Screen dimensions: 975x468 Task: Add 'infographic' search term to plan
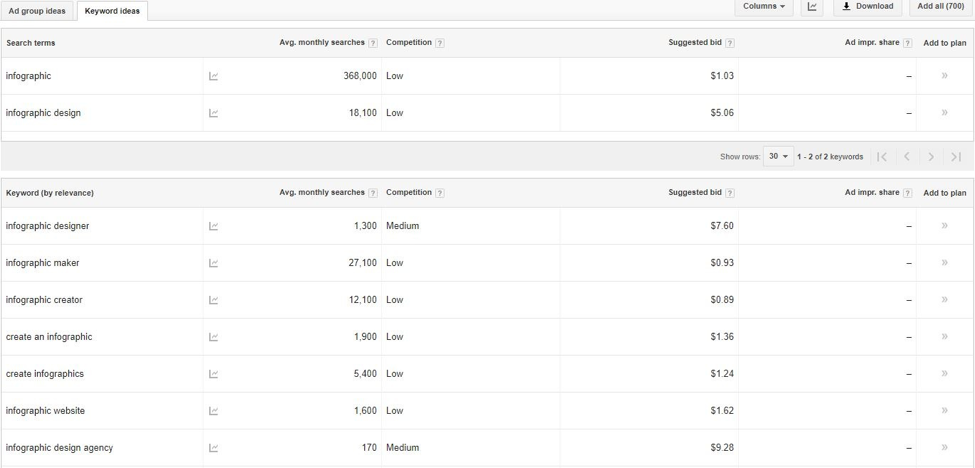[944, 76]
